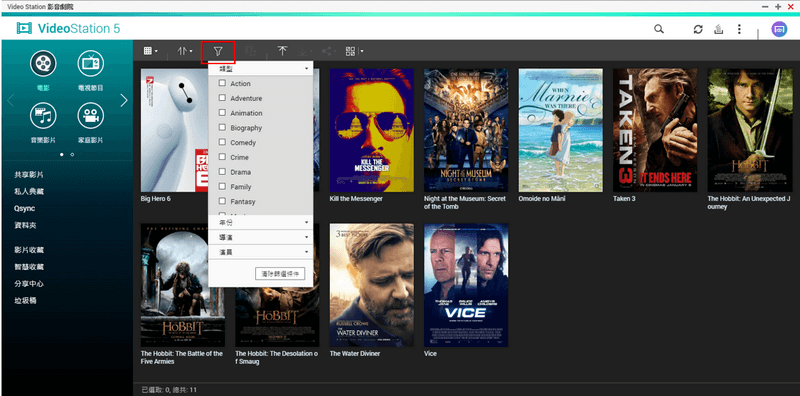This screenshot has width=800, height=396.
Task: Select the Taken 3 poster
Action: pos(655,130)
